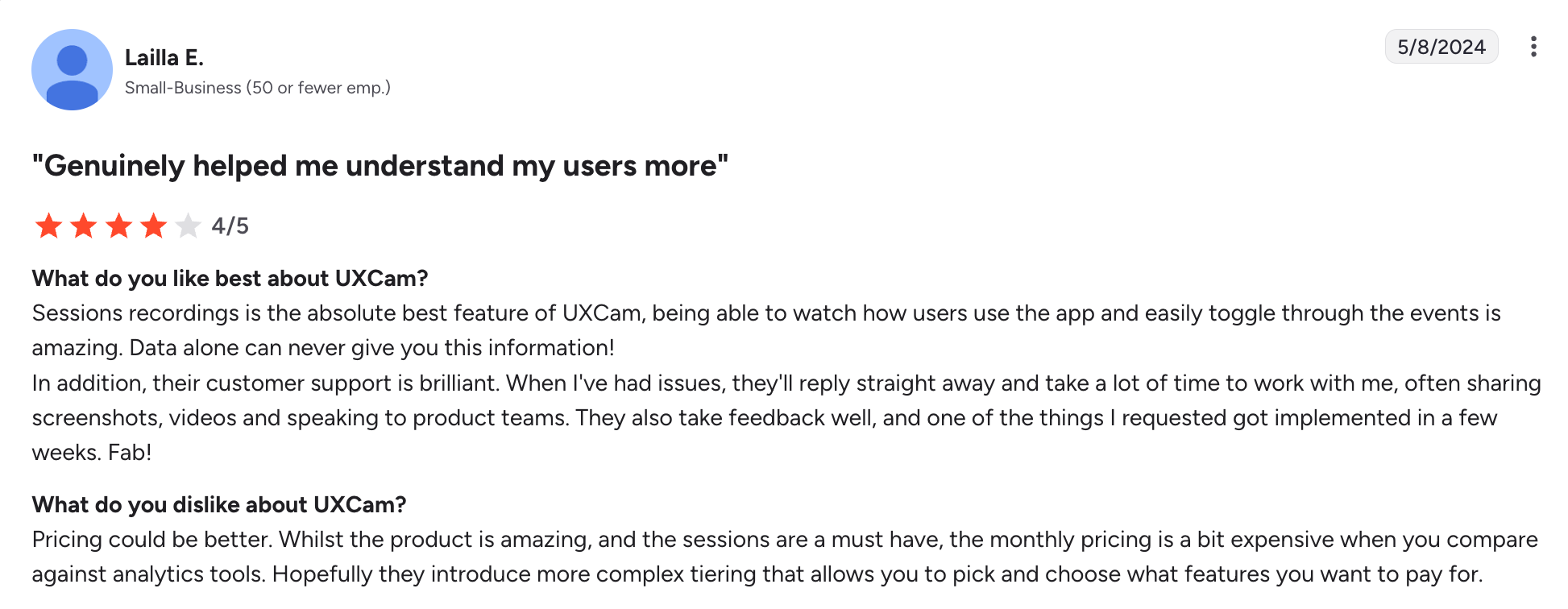Click the 5/8/2024 date badge
The height and width of the screenshot is (609, 1568).
[x=1441, y=47]
